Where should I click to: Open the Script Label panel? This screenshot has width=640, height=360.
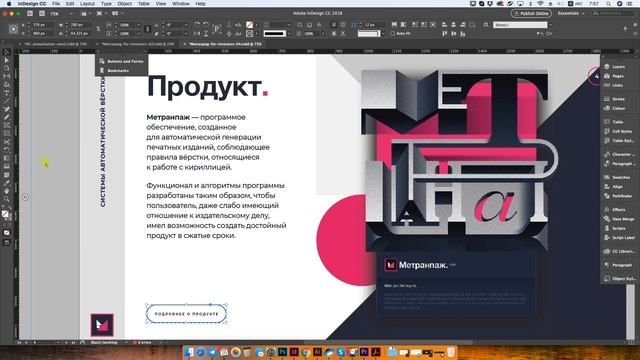(619, 238)
